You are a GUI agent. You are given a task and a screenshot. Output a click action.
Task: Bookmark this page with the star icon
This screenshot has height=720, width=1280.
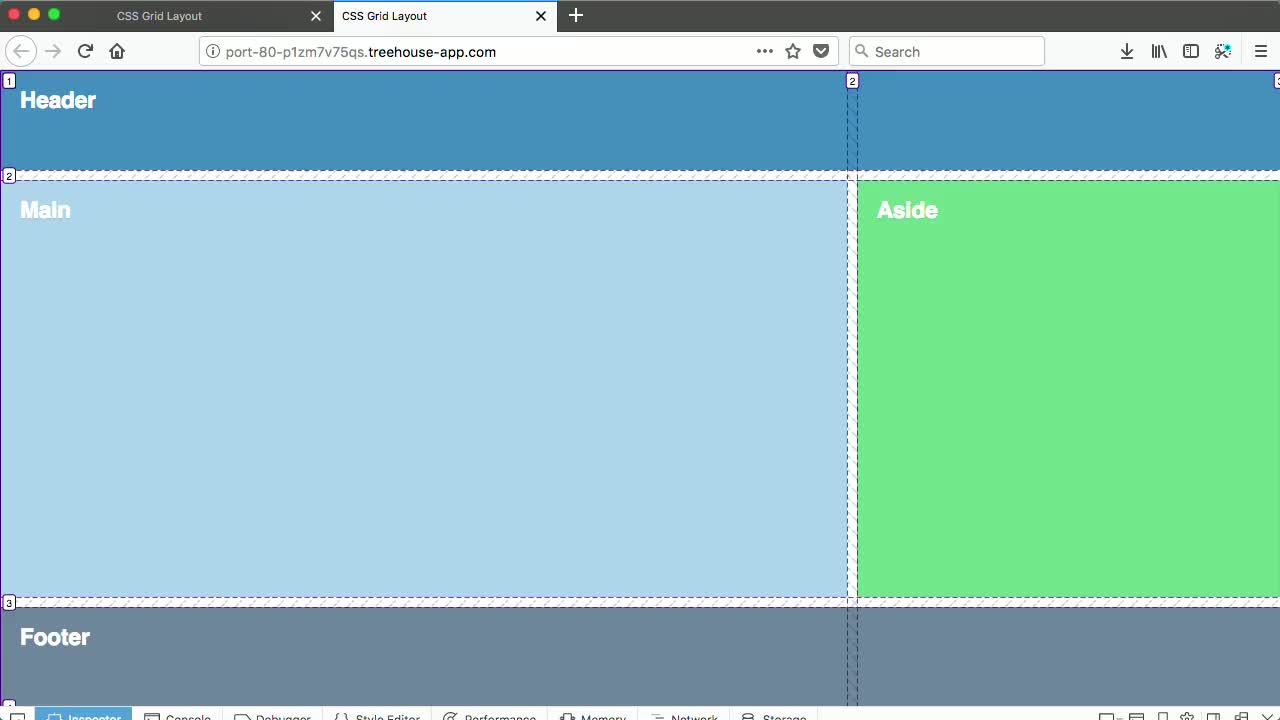coord(793,51)
